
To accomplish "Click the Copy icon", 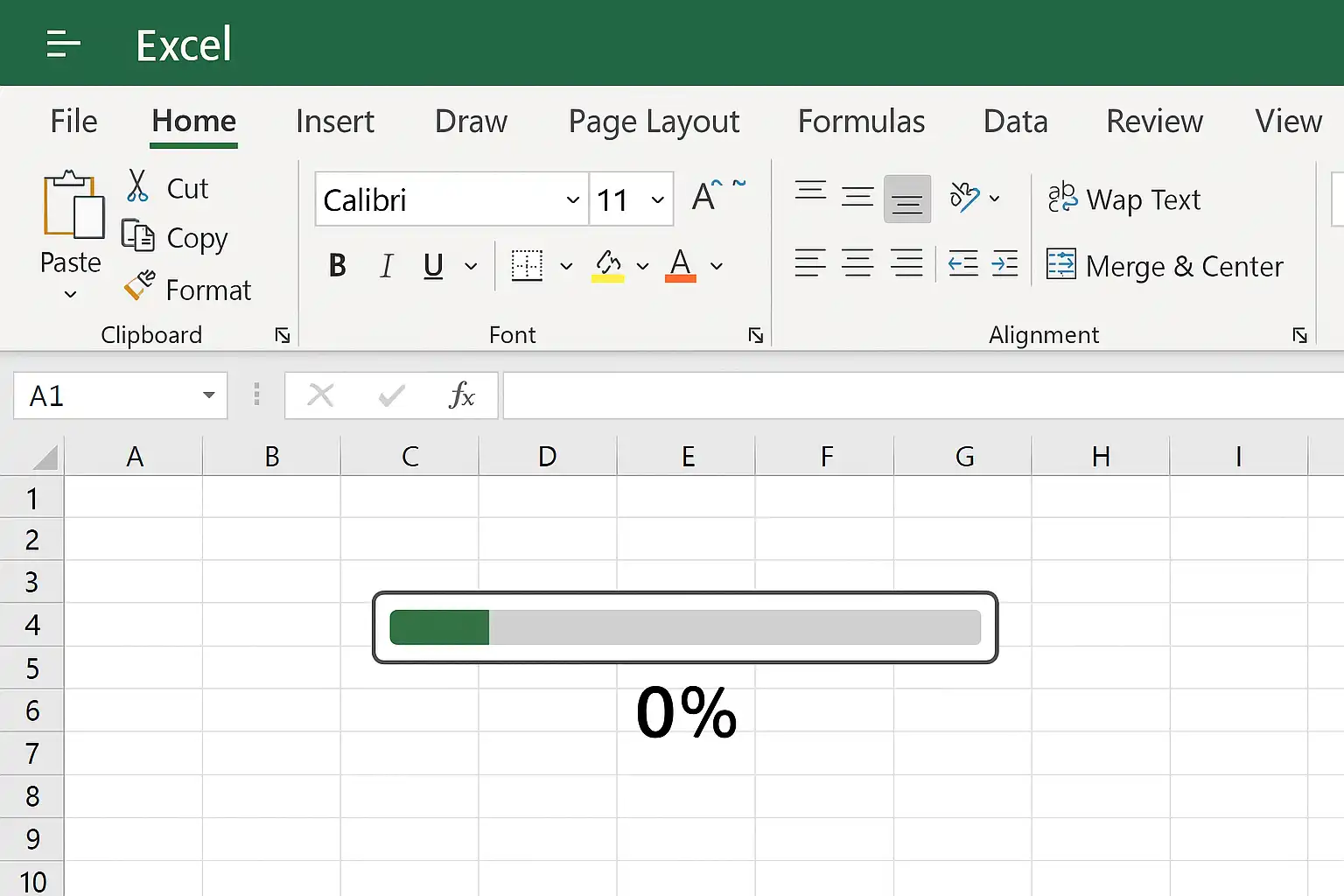I will pyautogui.click(x=137, y=236).
